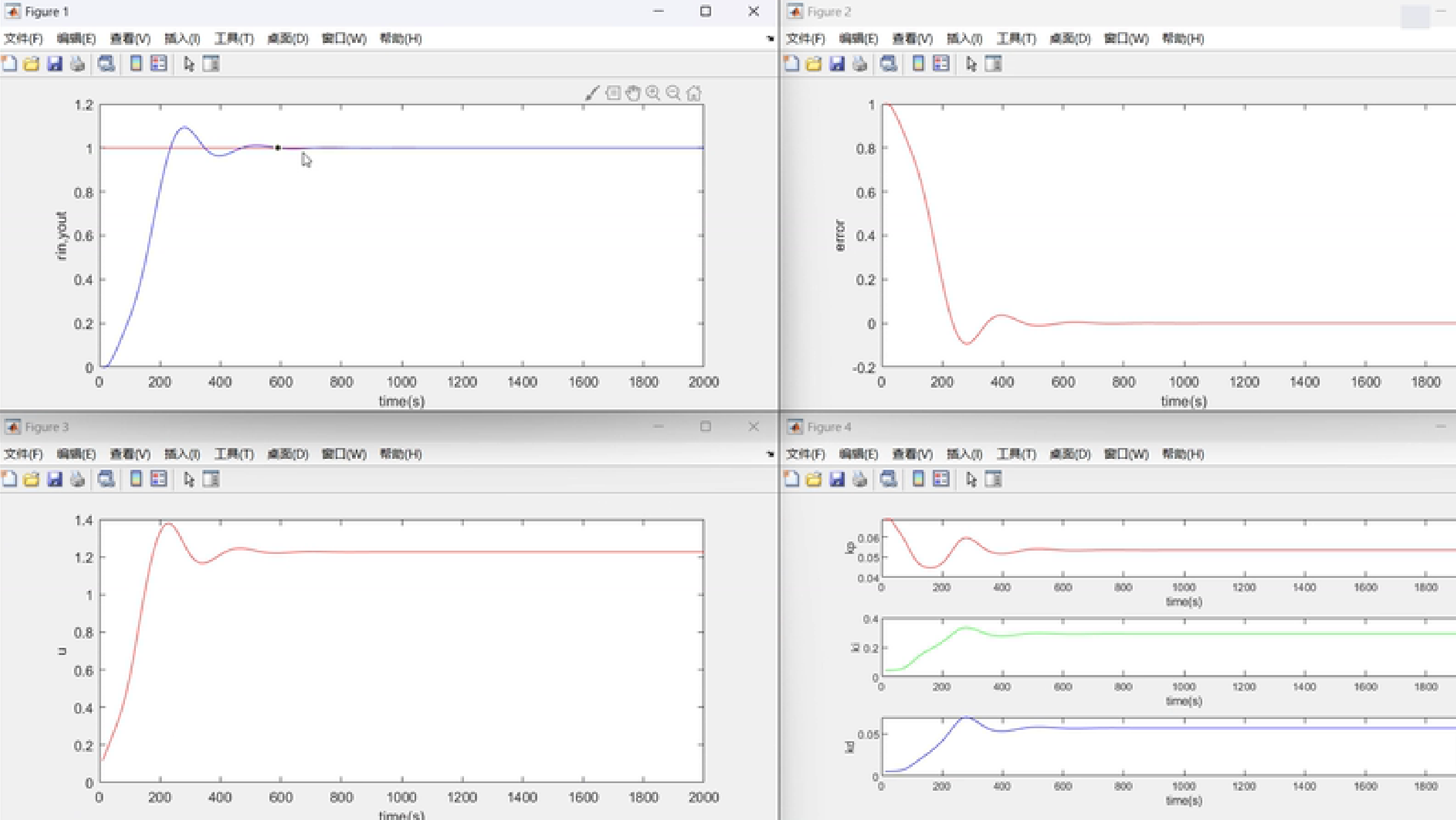Open Property Inspector in Figure 4 toolbar
This screenshot has height=820, width=1456.
[x=993, y=479]
